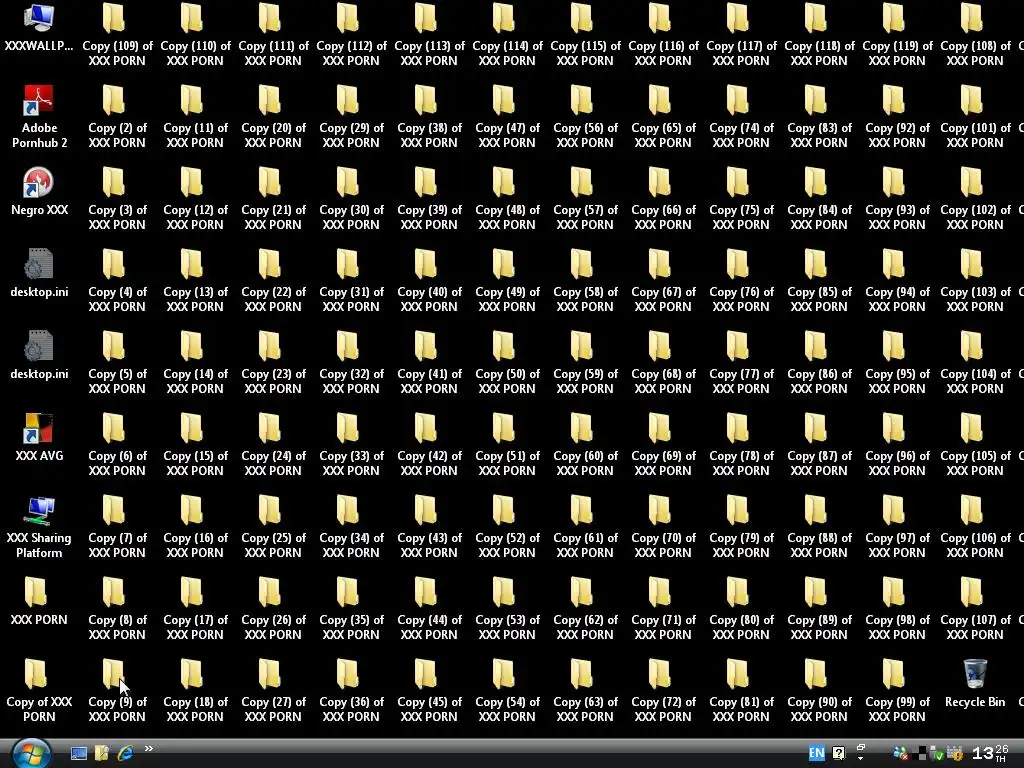Click the language bar help question mark

point(839,753)
